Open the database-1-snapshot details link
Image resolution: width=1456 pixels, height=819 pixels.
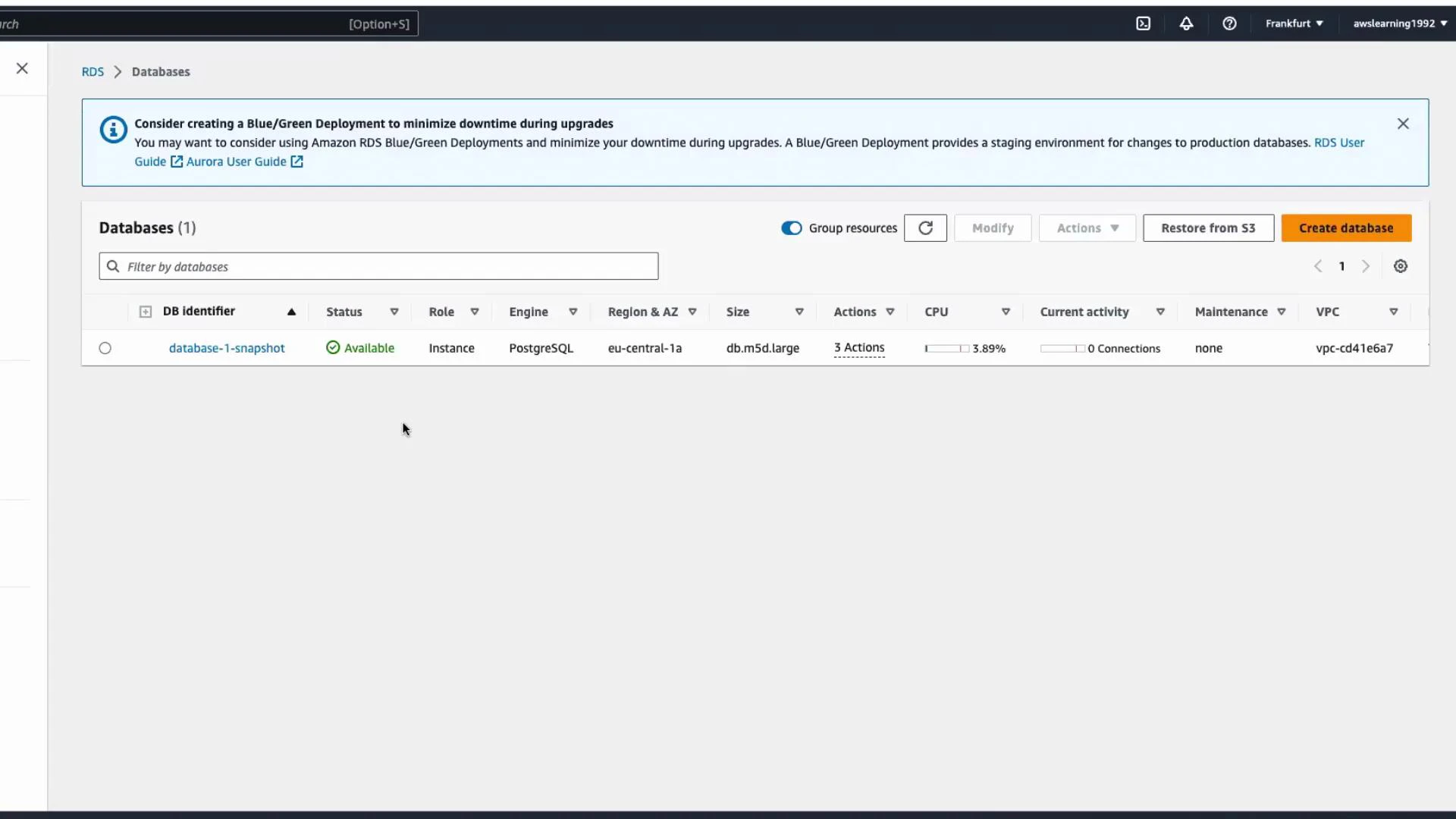coord(227,348)
